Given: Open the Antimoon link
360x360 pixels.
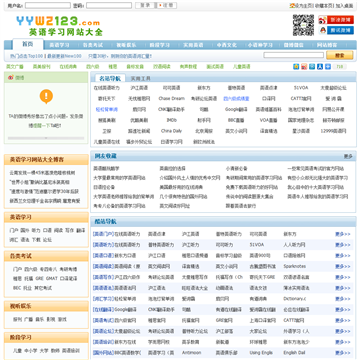Looking at the screenshot, I should click(x=191, y=353).
